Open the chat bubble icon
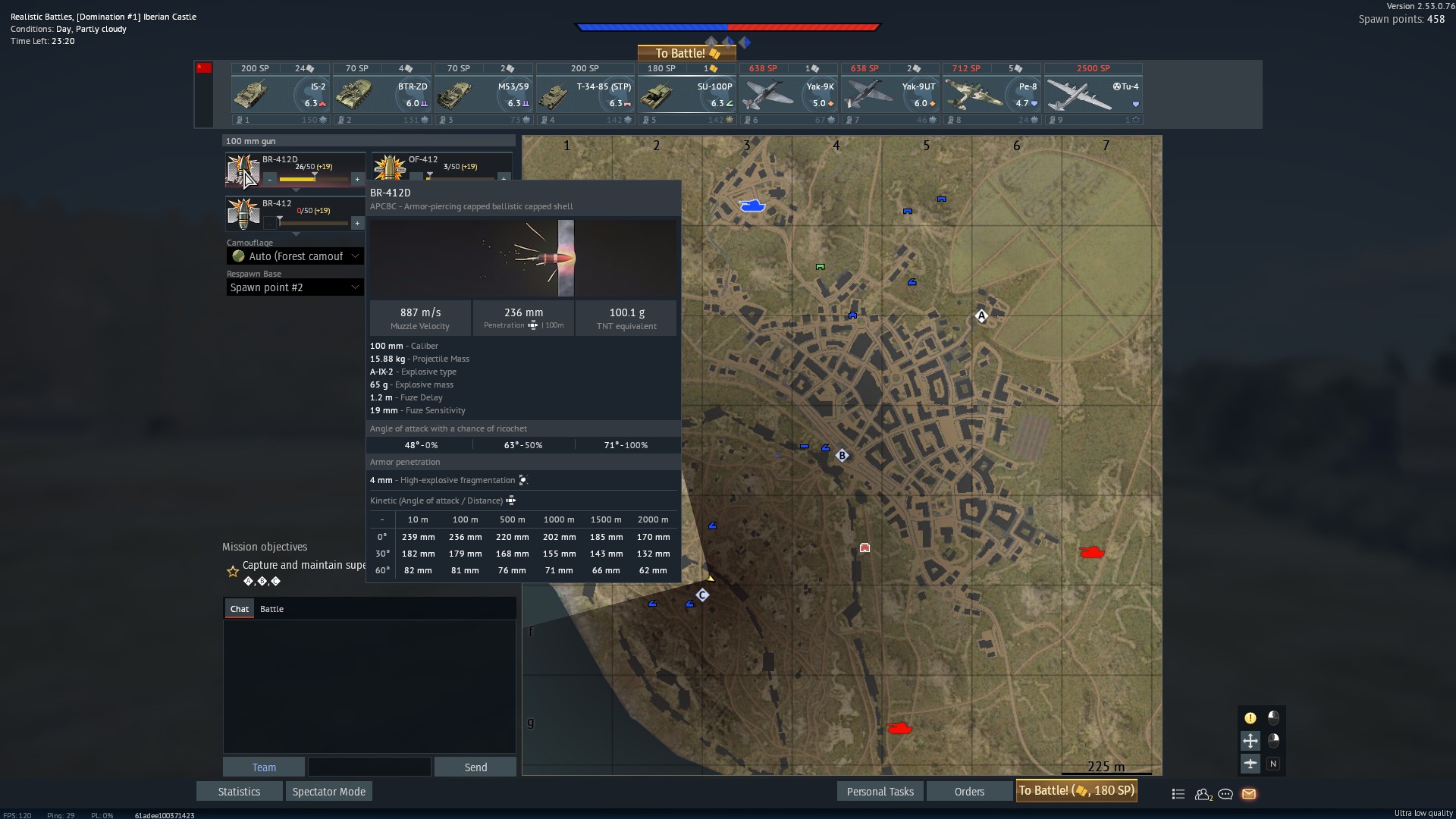1456x819 pixels. coord(1225,794)
